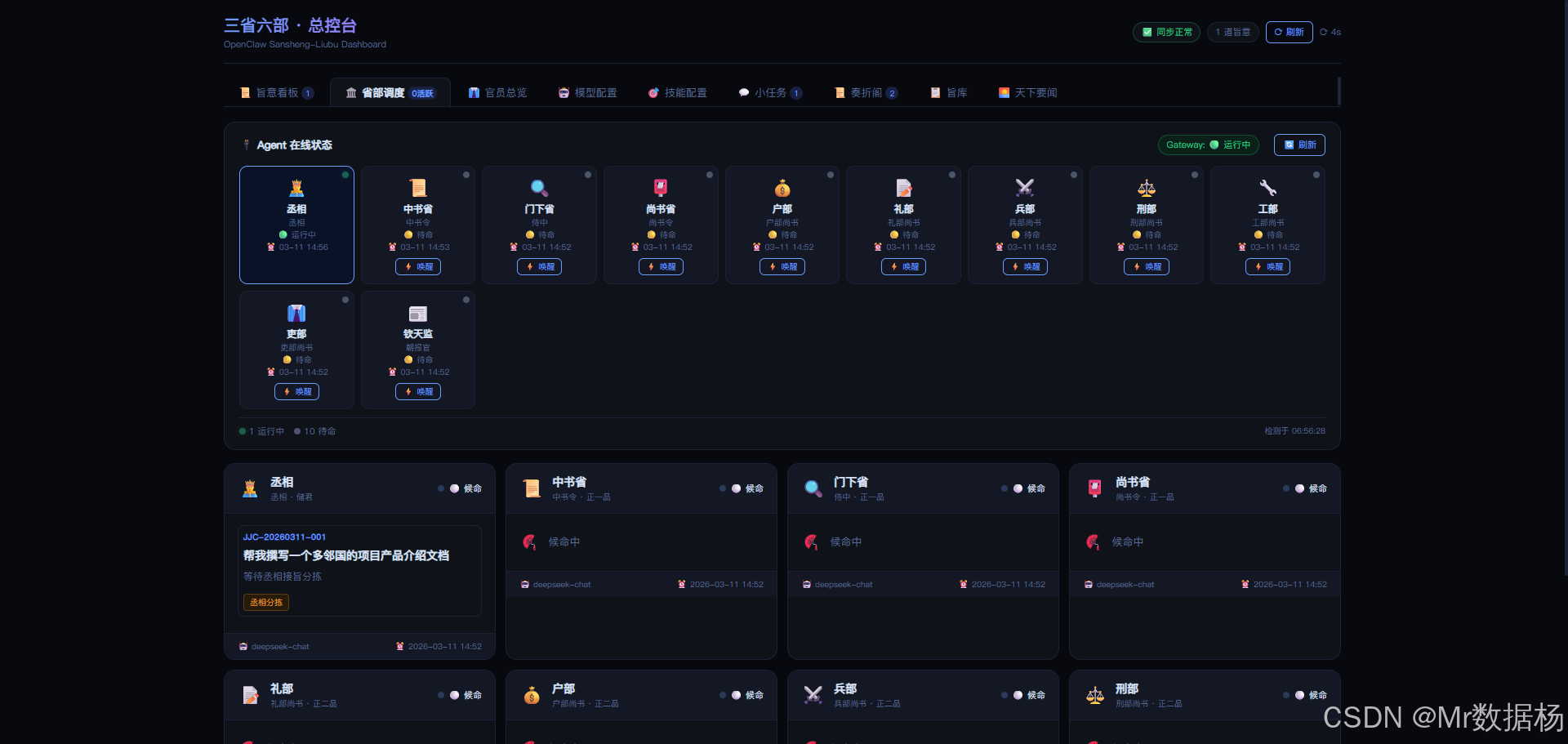Select the 吏部 necktie icon in Agent 在线状态
The width and height of the screenshot is (1568, 744).
[x=296, y=314]
